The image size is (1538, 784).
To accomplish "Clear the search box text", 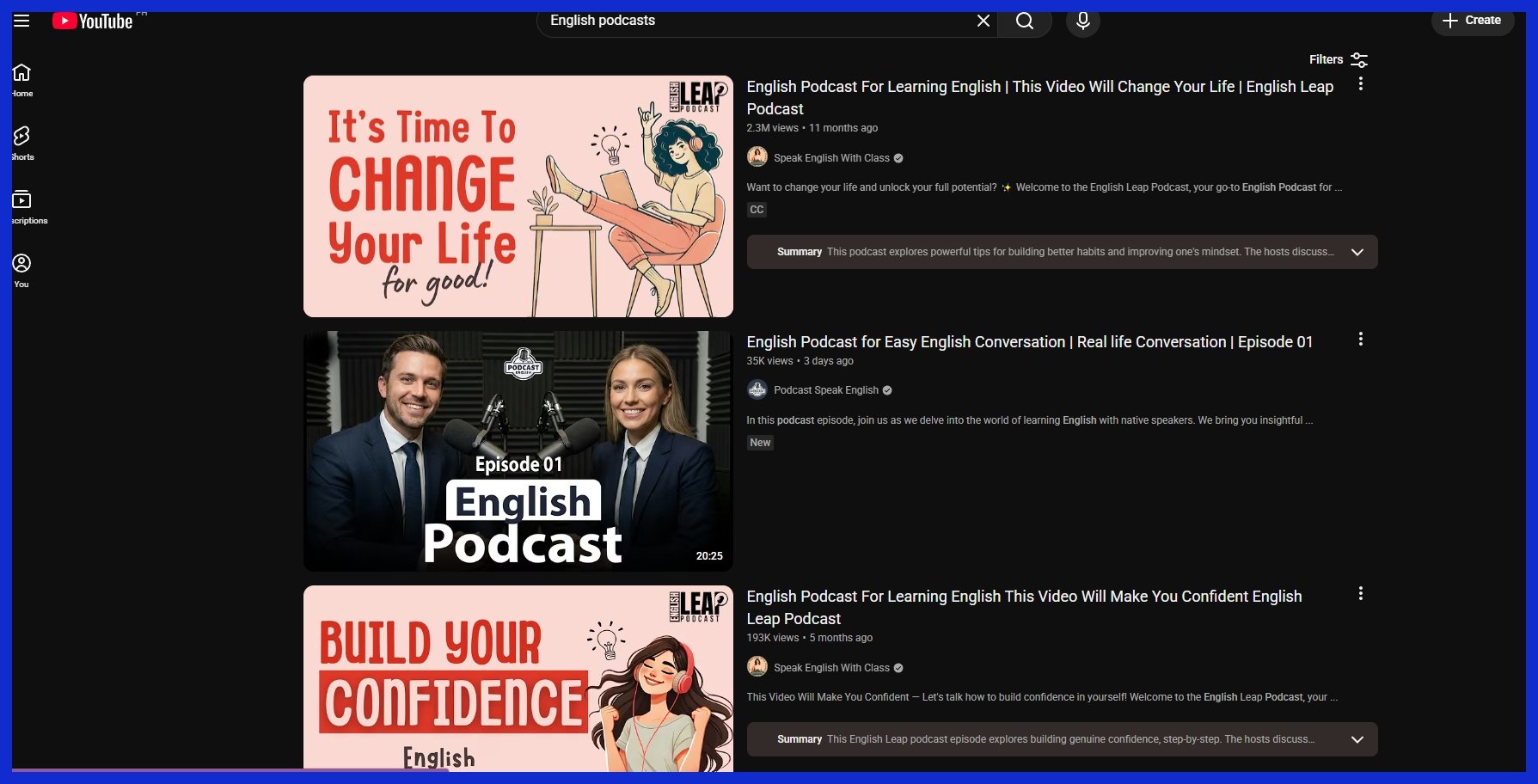I will 983,21.
